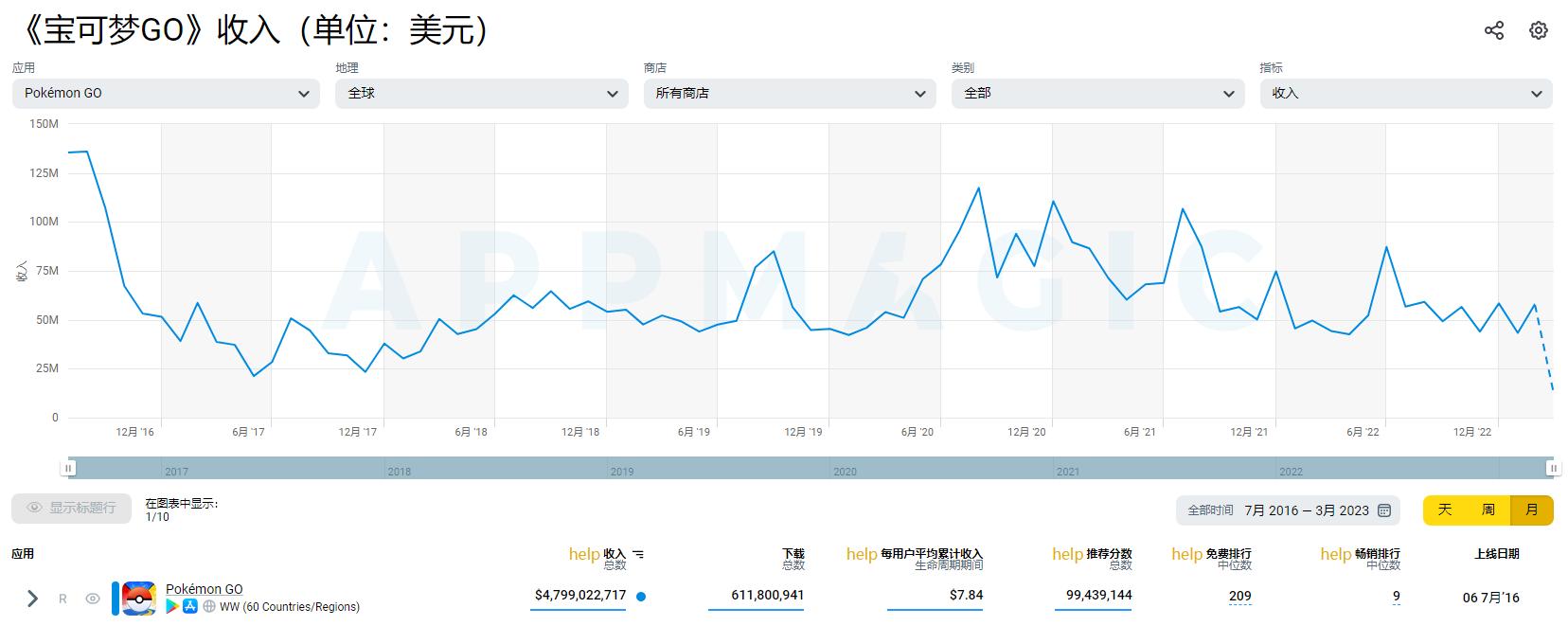
Task: Click help icon beside 每用户平均累计收入
Action: point(862,554)
